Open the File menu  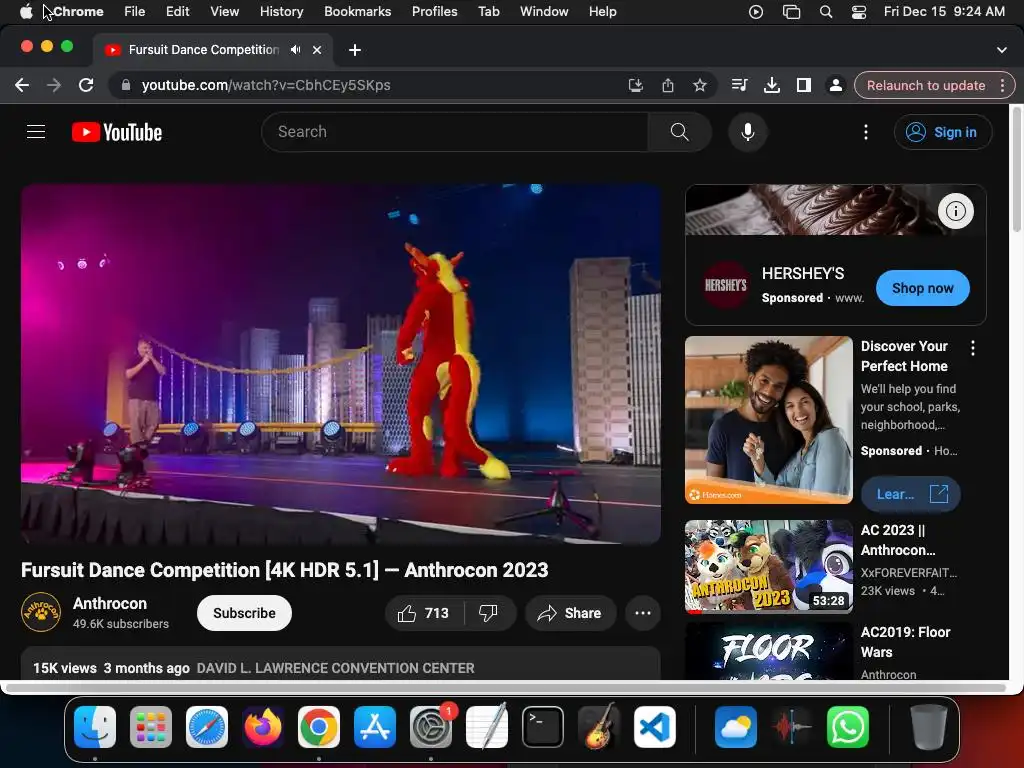[x=135, y=12]
